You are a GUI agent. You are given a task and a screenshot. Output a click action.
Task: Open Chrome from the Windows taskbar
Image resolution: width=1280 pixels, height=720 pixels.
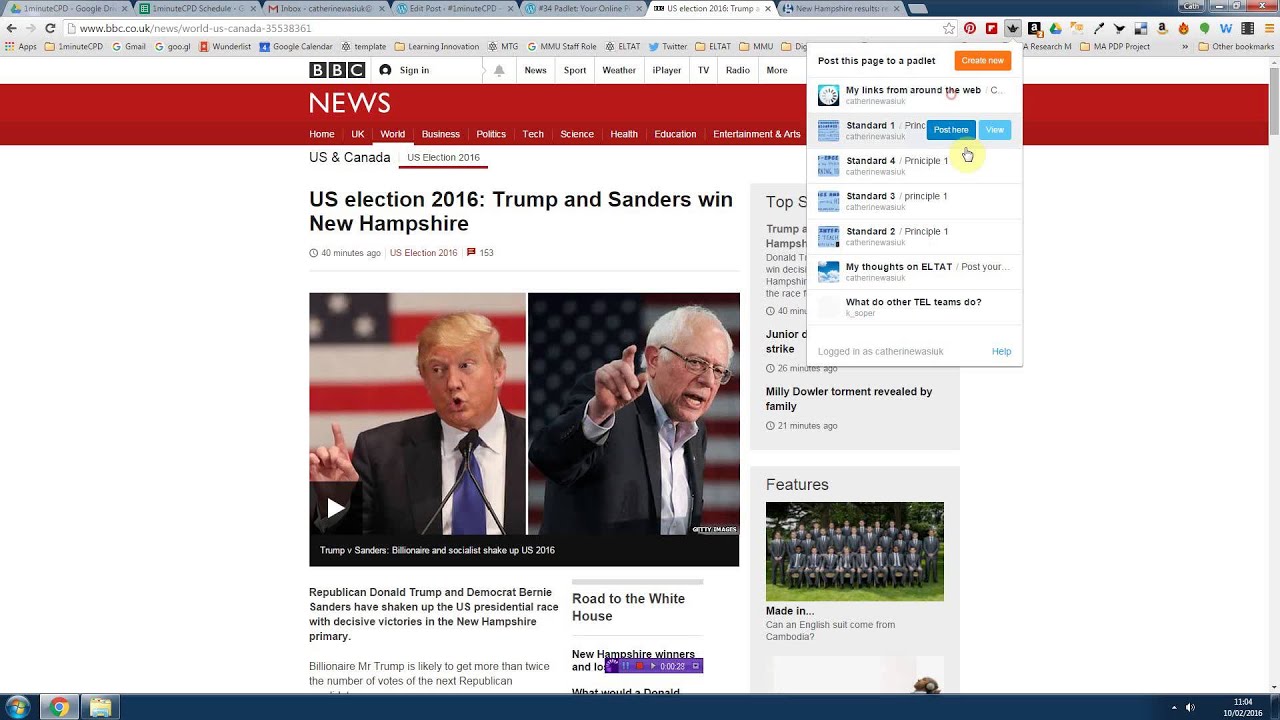click(x=59, y=707)
